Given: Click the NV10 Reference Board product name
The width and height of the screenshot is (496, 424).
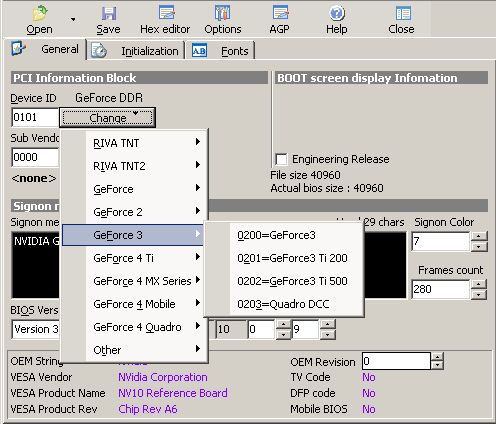Looking at the screenshot, I should coord(173,393).
